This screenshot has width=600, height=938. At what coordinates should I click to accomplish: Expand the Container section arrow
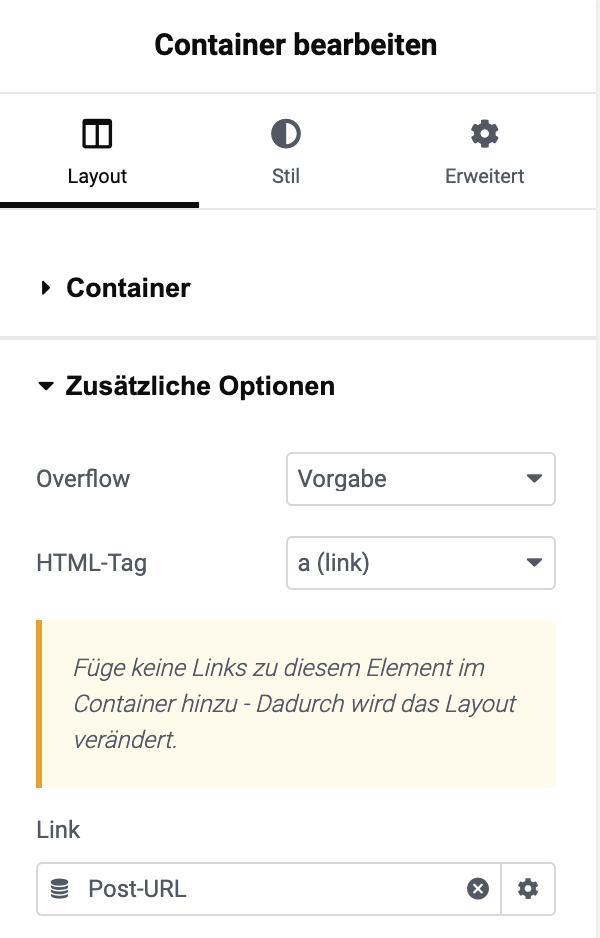pyautogui.click(x=45, y=288)
